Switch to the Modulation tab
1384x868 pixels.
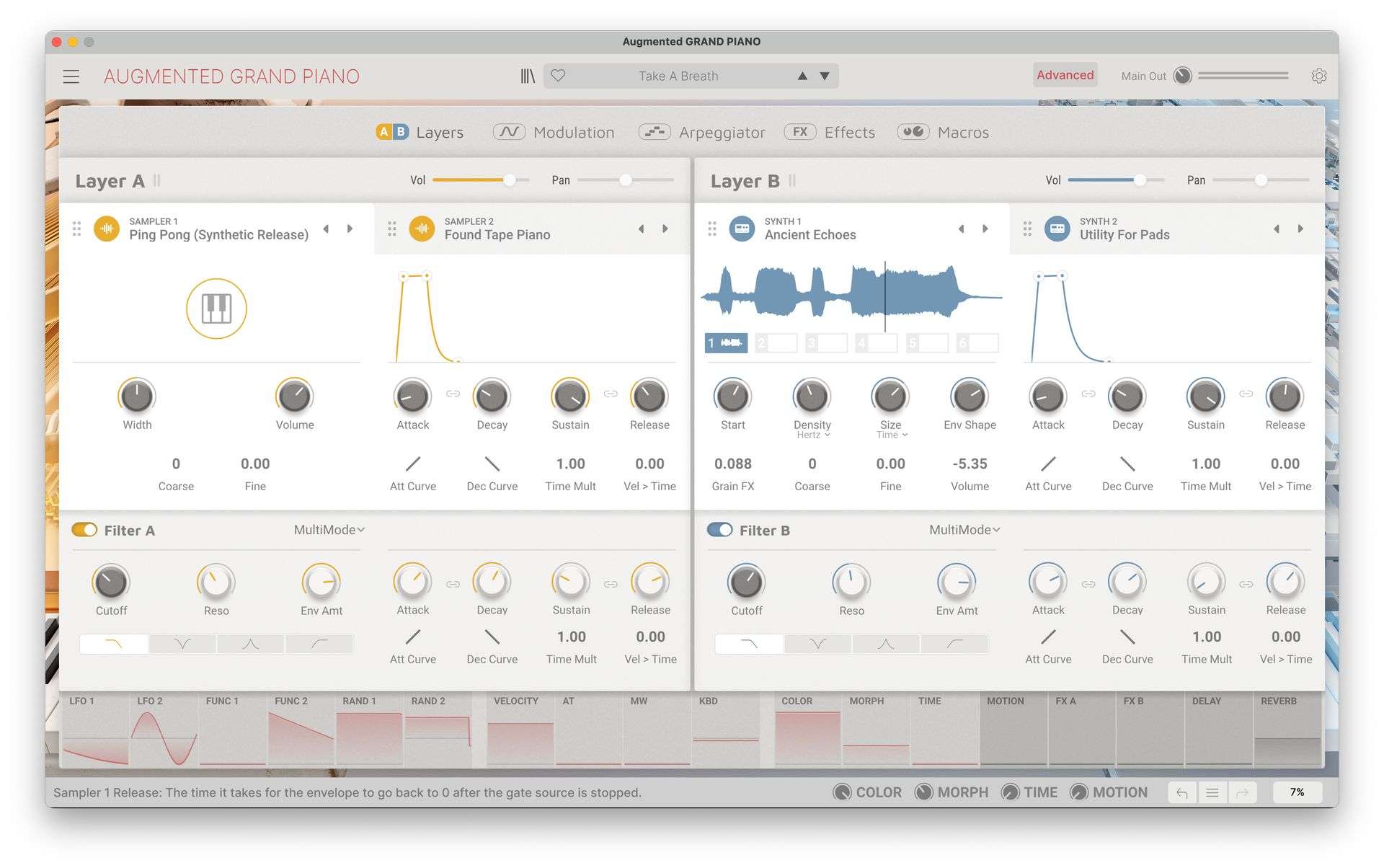554,132
